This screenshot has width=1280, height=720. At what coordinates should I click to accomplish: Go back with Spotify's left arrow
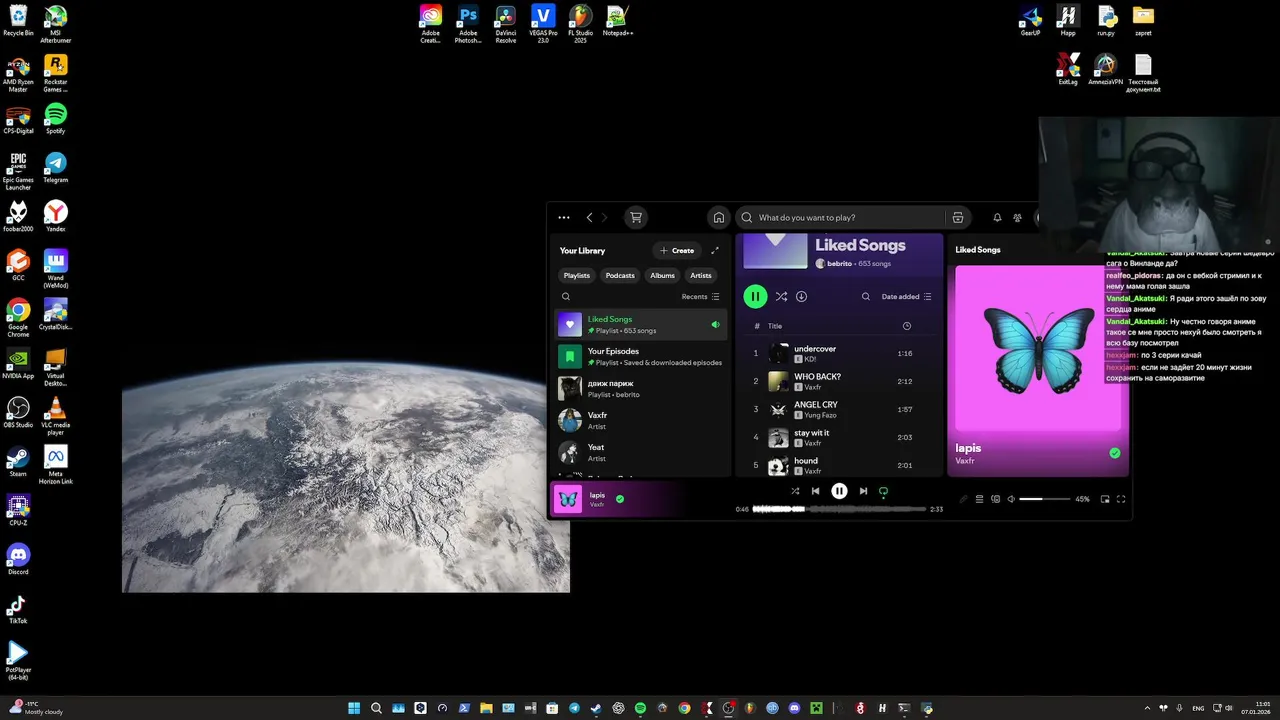click(x=589, y=217)
